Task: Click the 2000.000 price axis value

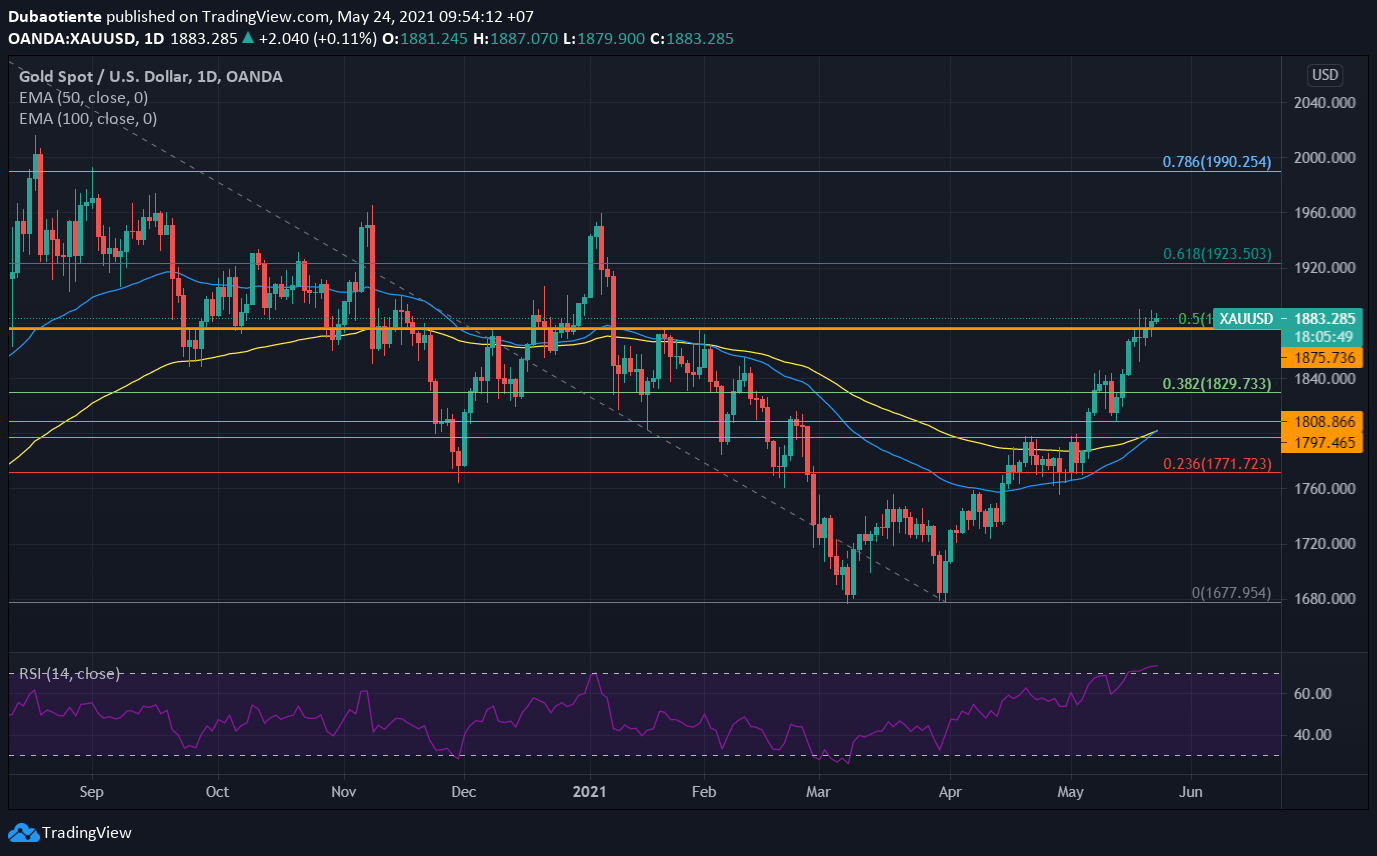Action: 1324,158
